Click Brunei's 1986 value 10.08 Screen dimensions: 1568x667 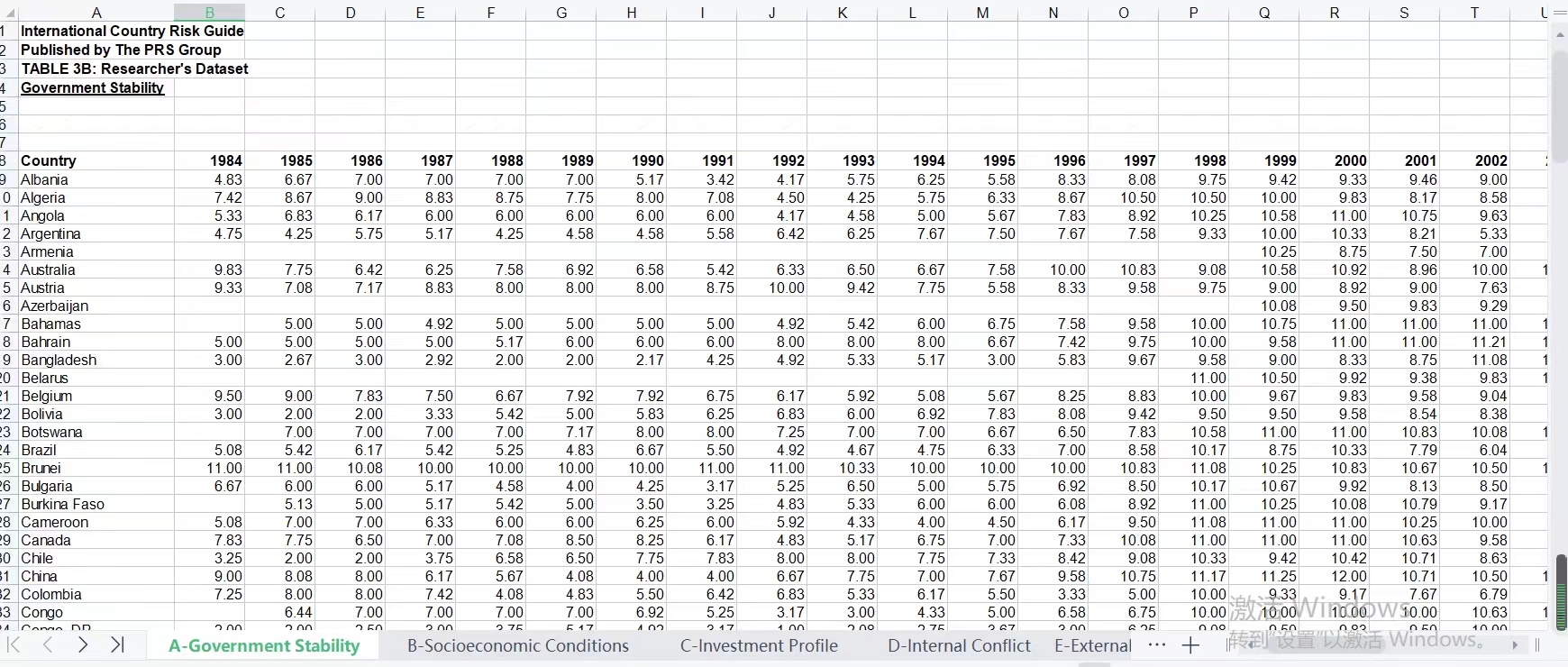351,468
